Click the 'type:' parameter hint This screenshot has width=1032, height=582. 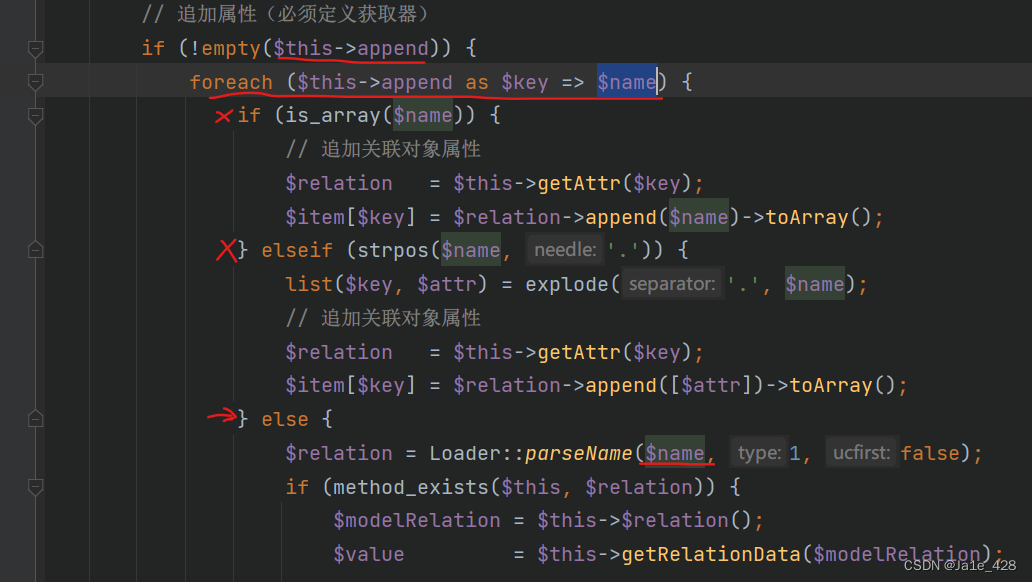click(759, 453)
